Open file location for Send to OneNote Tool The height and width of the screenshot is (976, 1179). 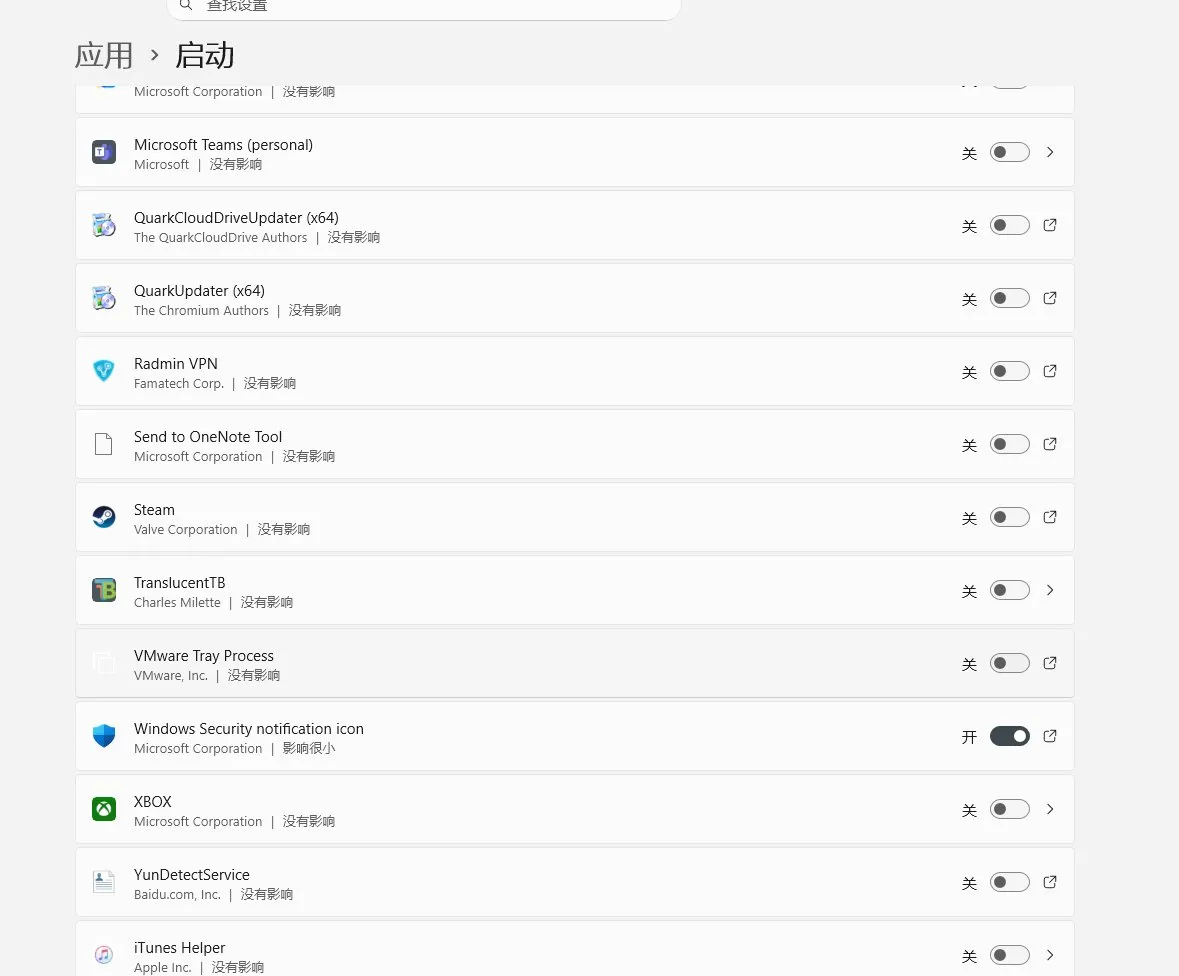tap(1050, 444)
